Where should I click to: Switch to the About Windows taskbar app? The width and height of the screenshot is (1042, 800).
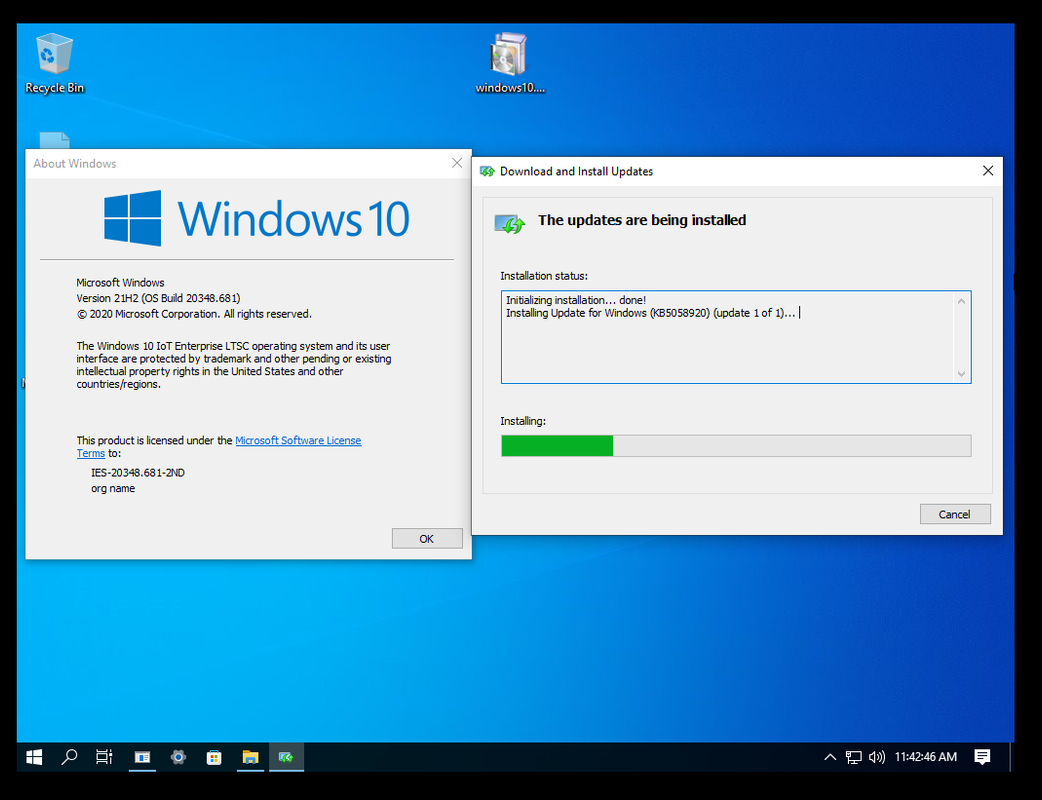tap(142, 757)
